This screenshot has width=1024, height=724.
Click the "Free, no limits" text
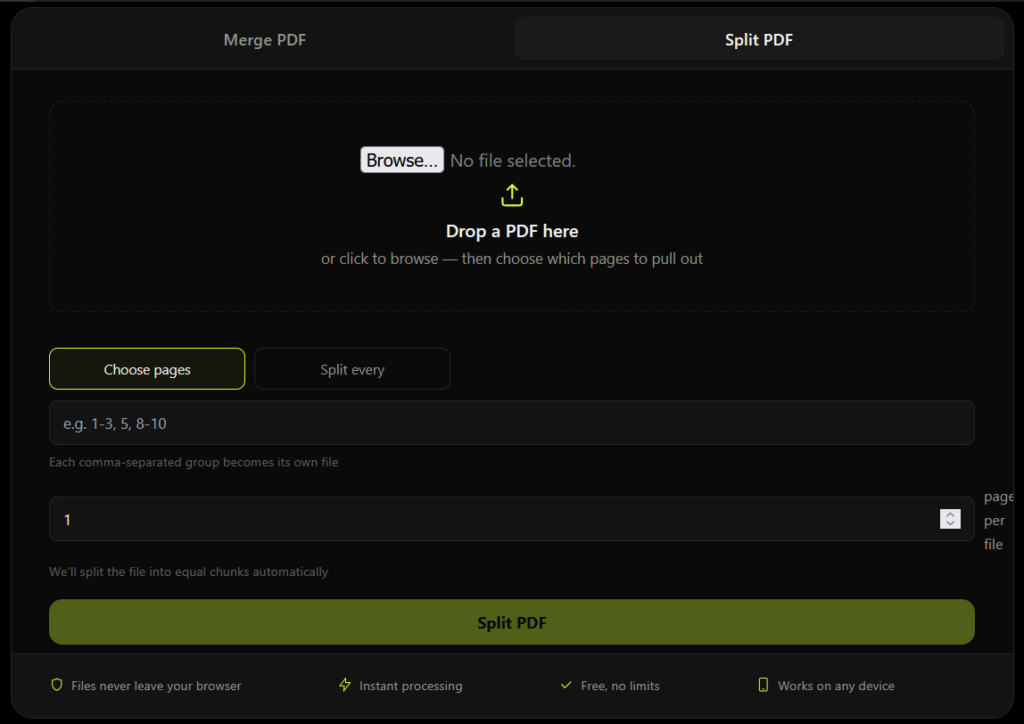(x=620, y=685)
